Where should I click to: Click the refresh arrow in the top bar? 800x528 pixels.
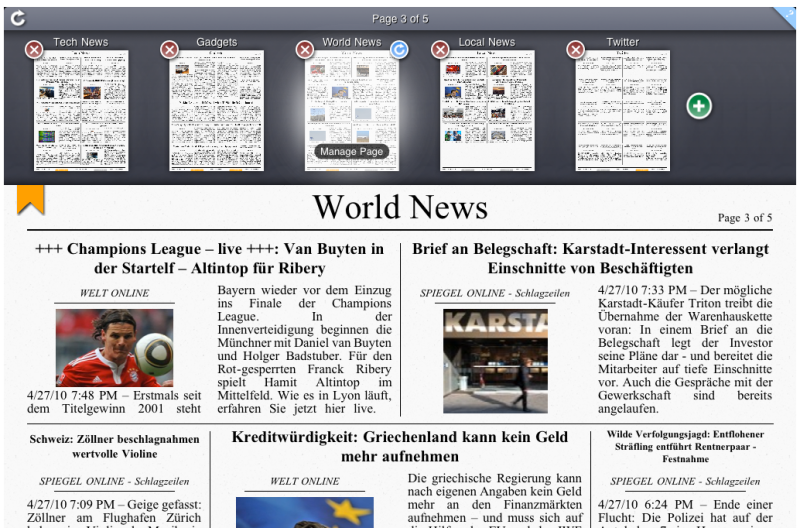pos(18,18)
